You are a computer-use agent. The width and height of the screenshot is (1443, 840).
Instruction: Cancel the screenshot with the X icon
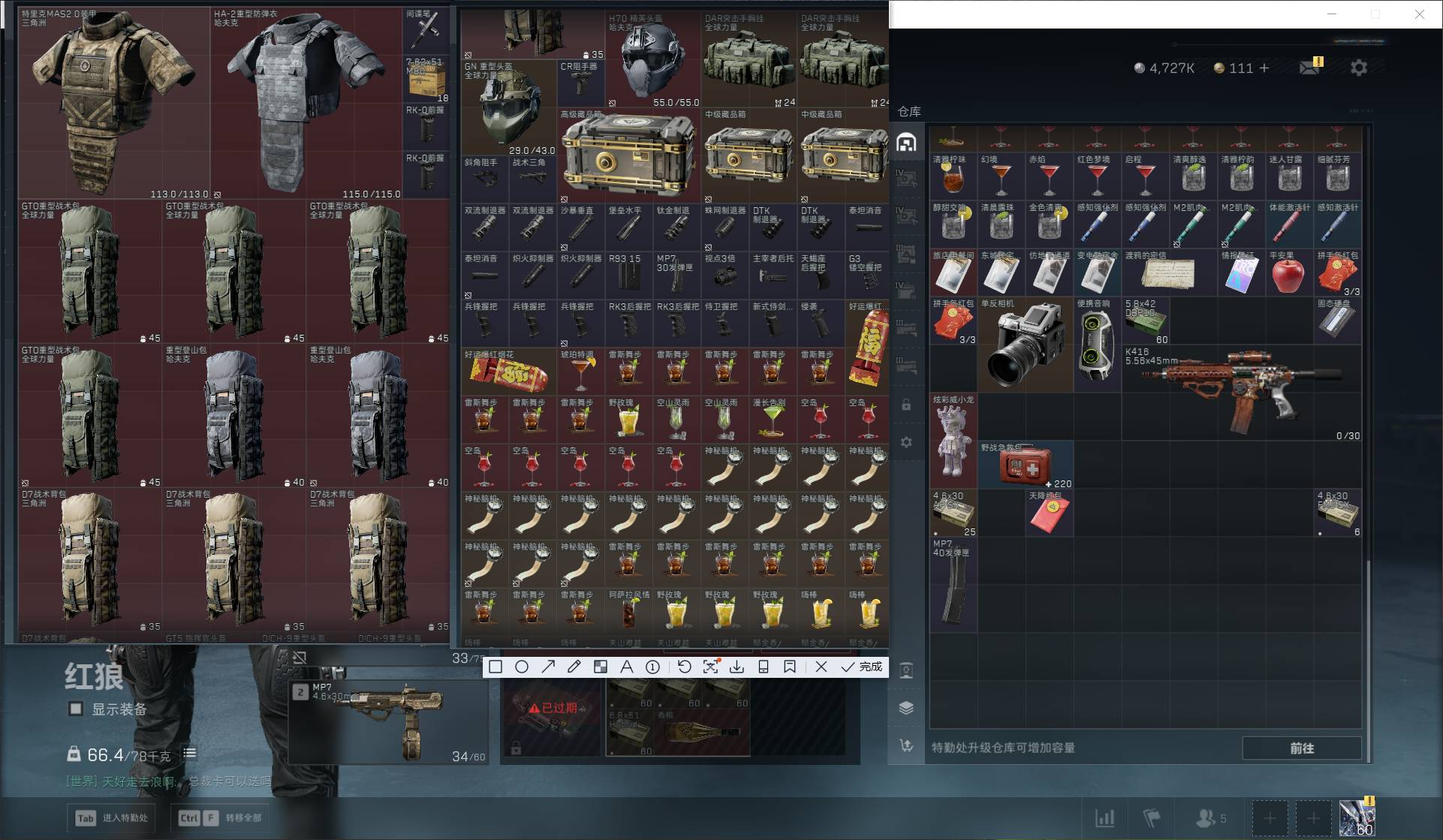pyautogui.click(x=821, y=667)
